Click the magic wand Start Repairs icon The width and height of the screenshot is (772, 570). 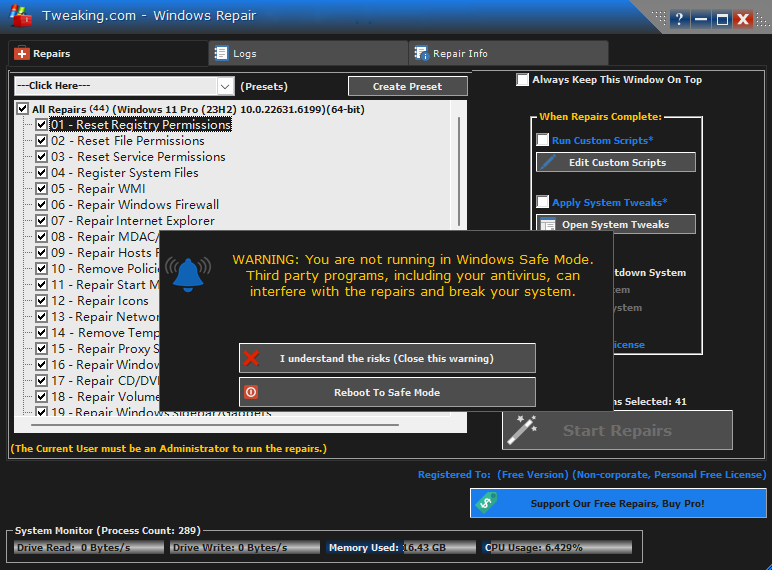click(520, 430)
